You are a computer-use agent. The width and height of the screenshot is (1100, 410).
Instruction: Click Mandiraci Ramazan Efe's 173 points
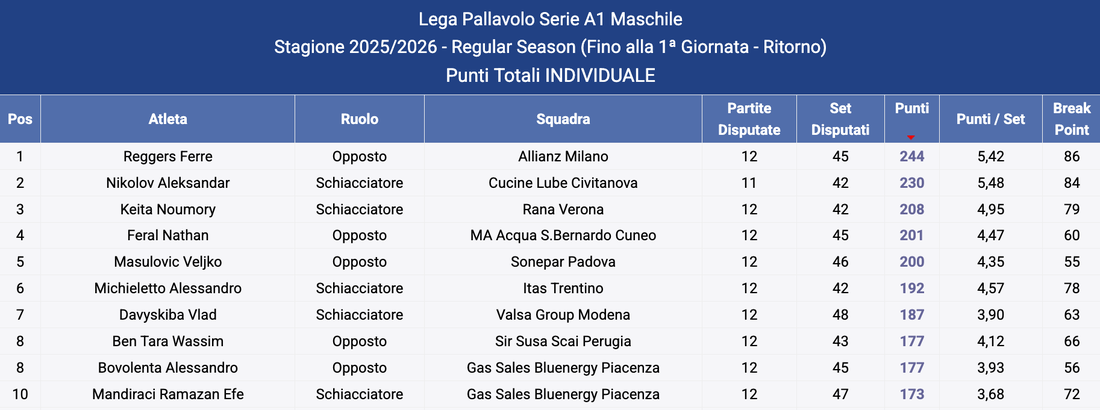point(911,395)
